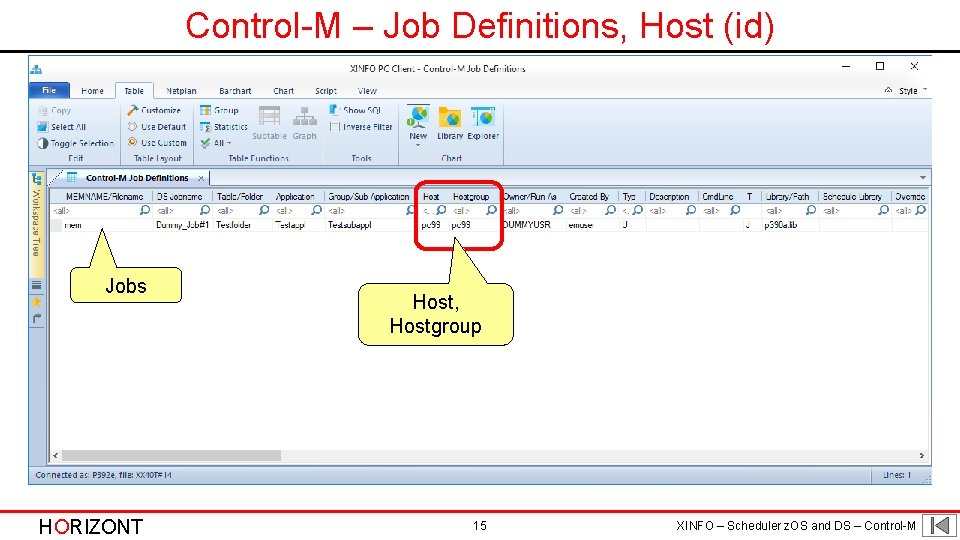Select the Use Custom radio button
This screenshot has width=960, height=540.
pyautogui.click(x=132, y=143)
